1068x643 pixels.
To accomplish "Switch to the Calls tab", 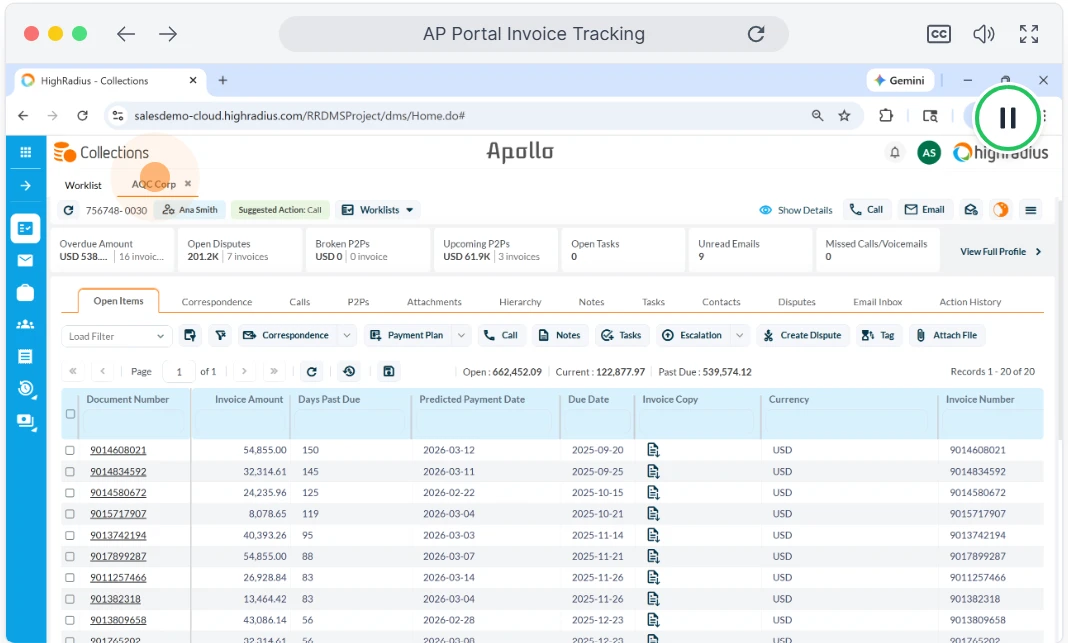I will point(300,302).
